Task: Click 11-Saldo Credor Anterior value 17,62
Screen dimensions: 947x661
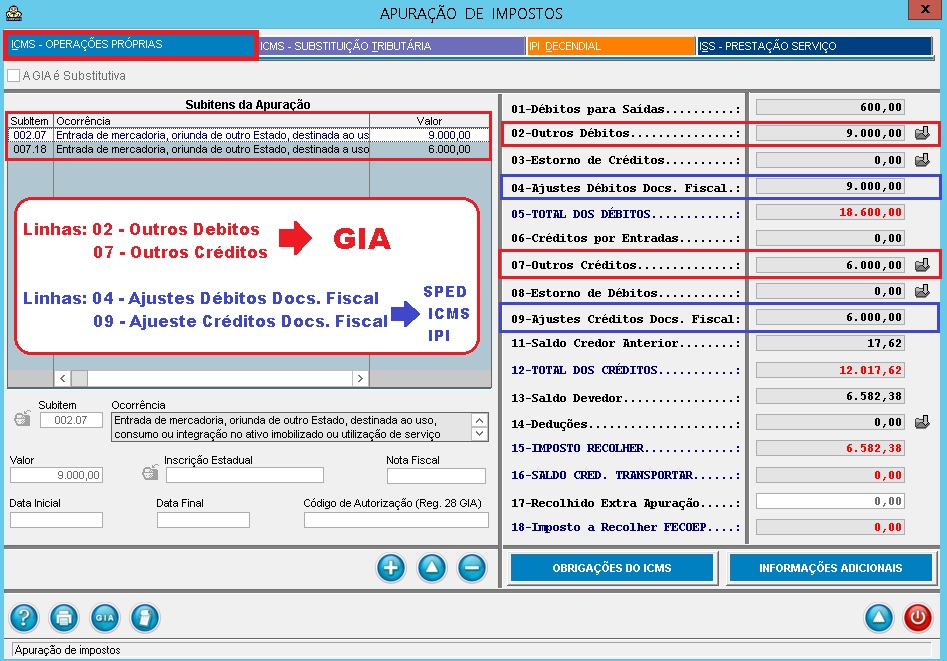Action: (x=830, y=343)
